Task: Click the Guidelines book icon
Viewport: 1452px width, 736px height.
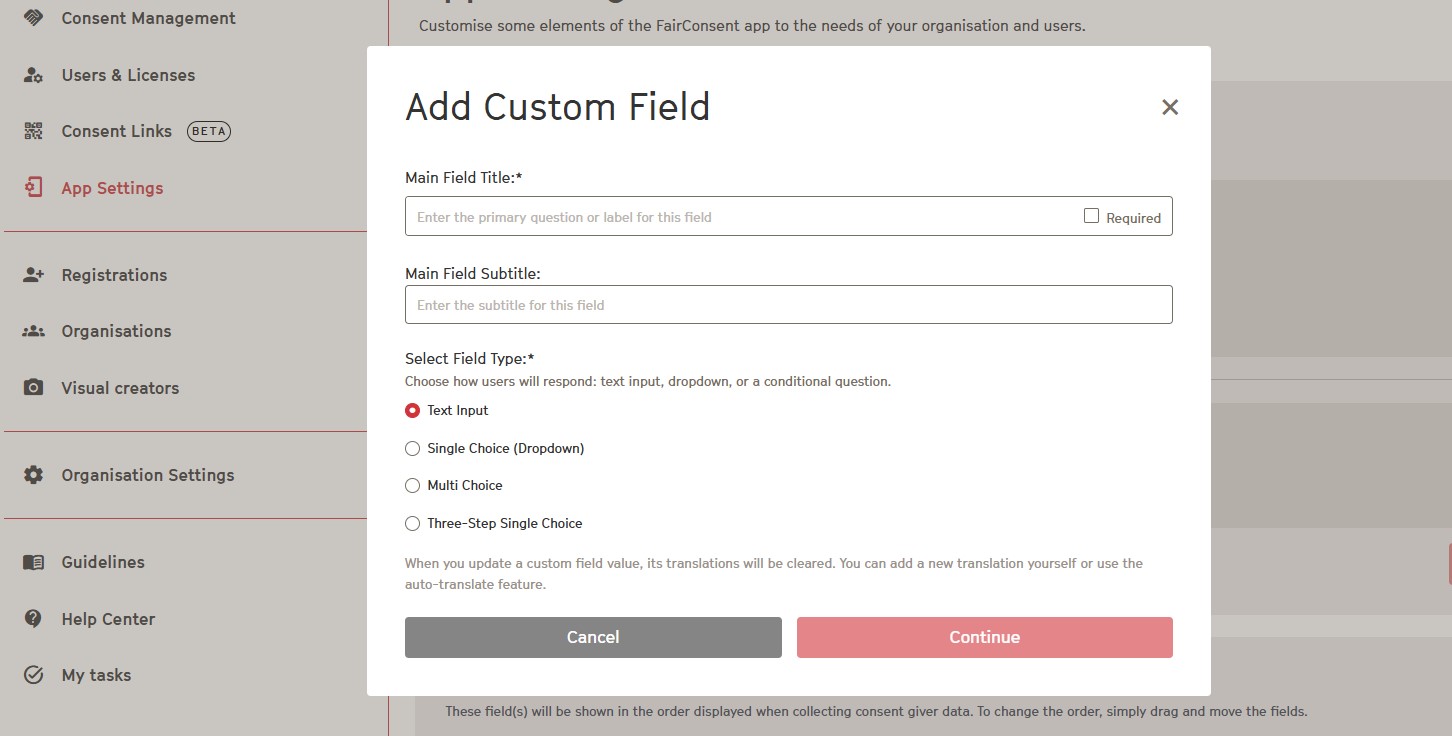Action: (33, 562)
